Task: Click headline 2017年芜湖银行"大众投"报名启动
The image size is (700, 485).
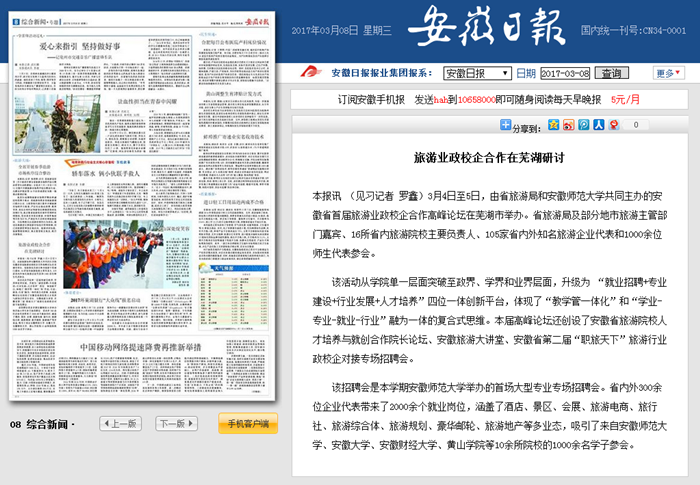Action: tap(105, 300)
